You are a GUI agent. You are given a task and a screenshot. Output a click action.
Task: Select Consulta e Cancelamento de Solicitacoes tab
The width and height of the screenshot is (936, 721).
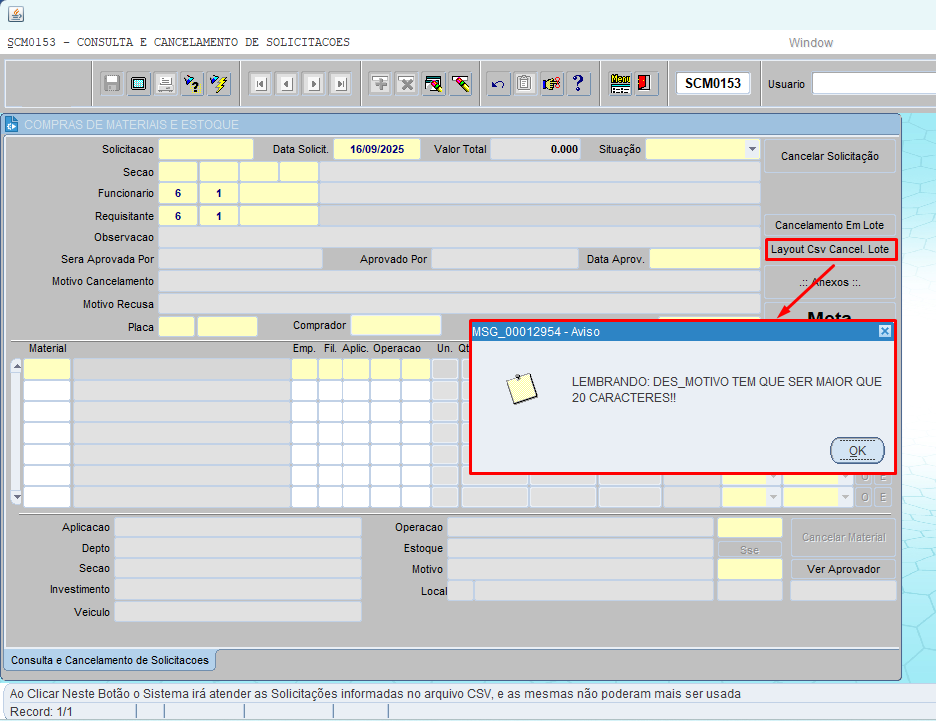[110, 660]
